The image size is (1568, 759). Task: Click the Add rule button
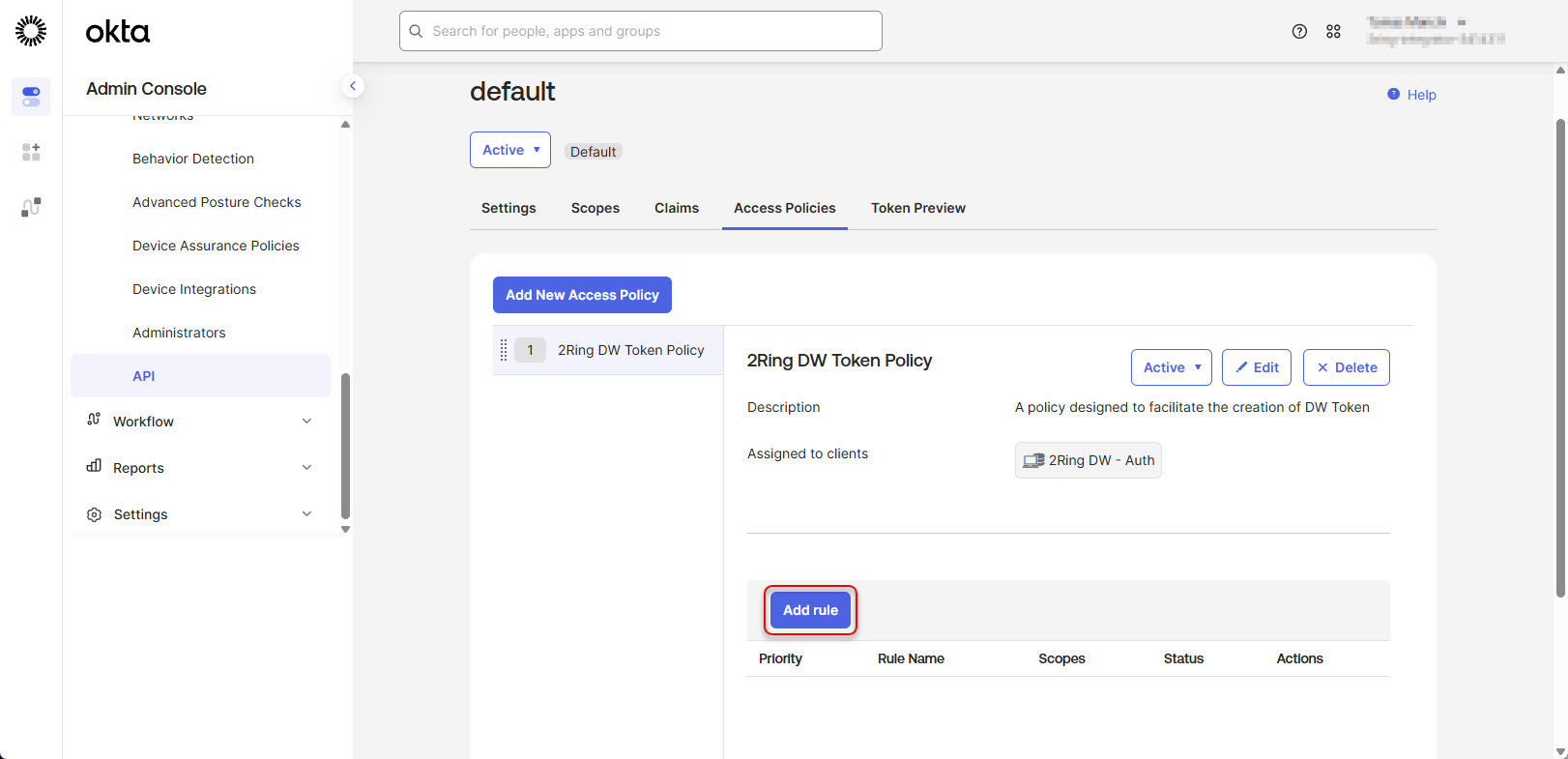coord(810,610)
